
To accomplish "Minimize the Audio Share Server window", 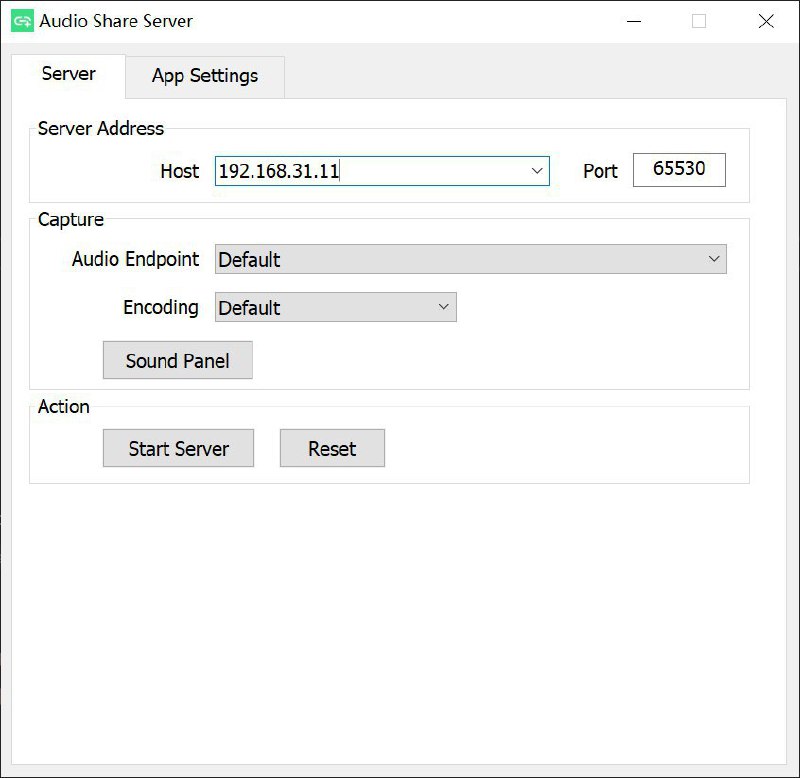I will click(632, 21).
